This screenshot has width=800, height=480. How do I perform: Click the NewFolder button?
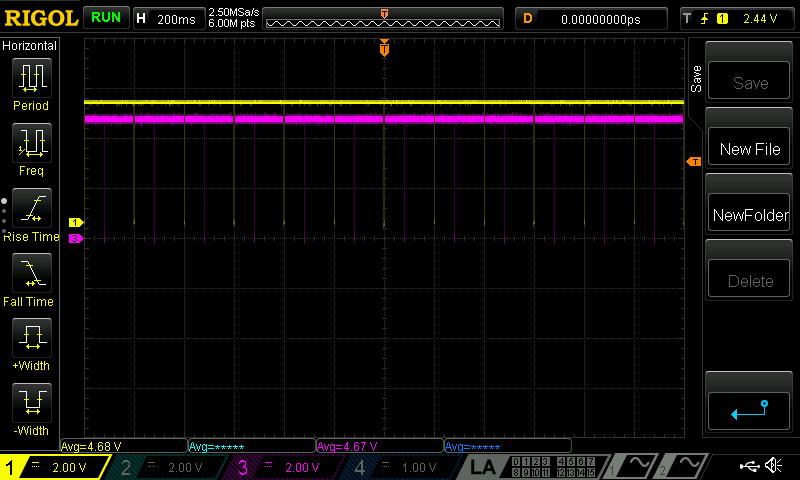coord(749,213)
